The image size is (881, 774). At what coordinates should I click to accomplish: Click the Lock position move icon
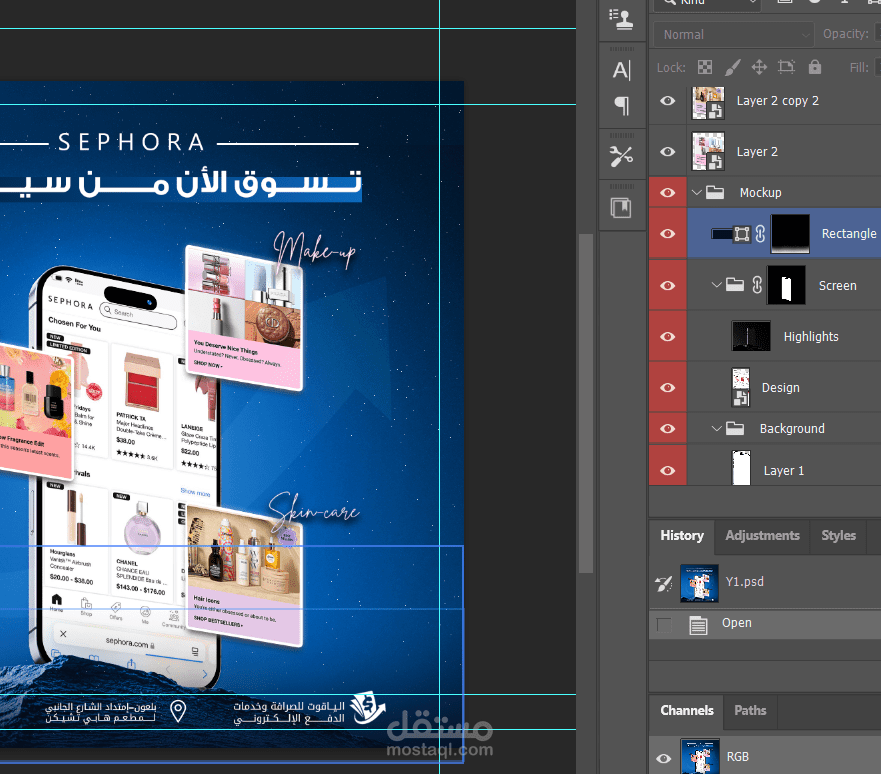[759, 67]
